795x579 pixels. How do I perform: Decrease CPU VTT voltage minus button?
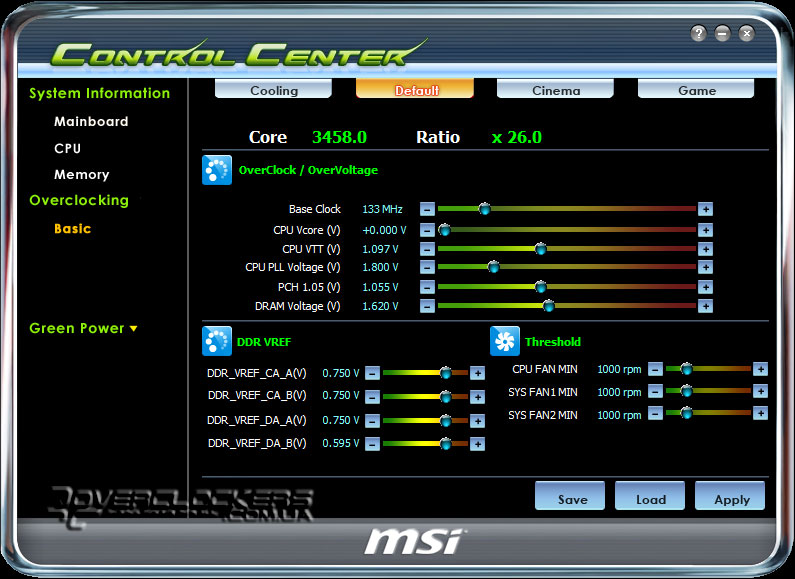pyautogui.click(x=427, y=249)
